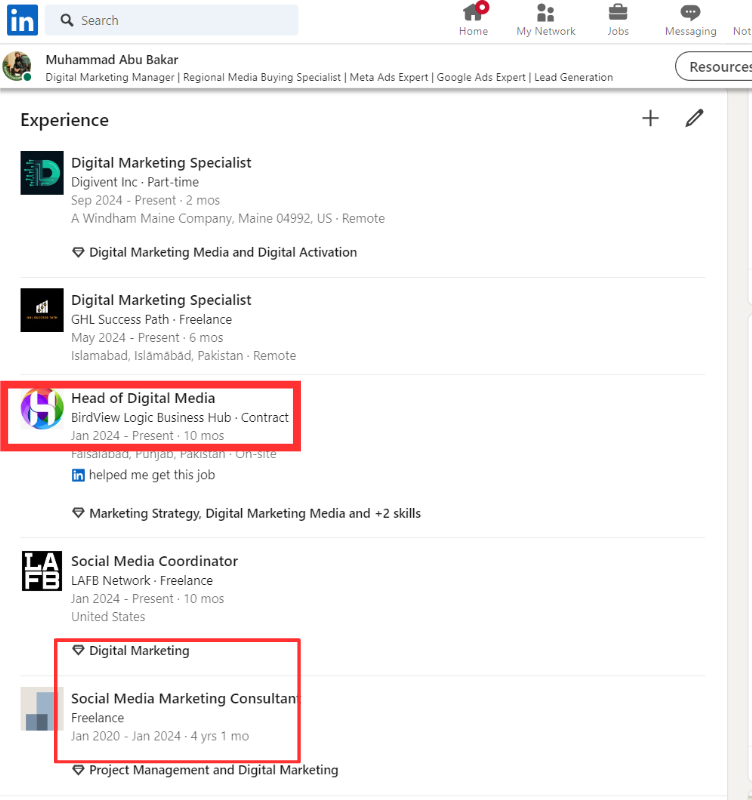
Task: Open My Network in the navigation bar
Action: [545, 20]
